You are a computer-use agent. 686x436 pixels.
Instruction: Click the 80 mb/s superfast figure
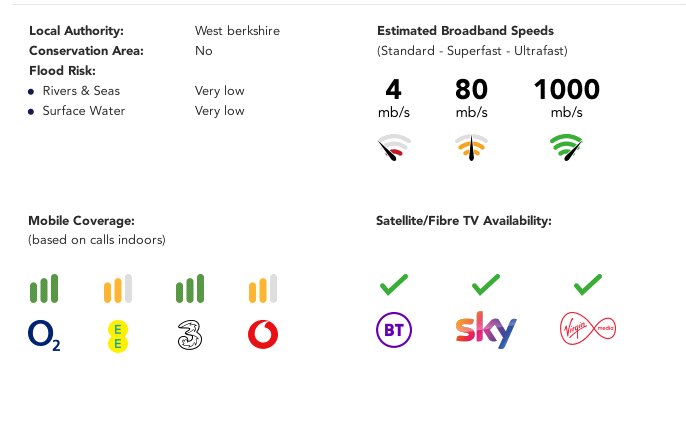point(471,98)
